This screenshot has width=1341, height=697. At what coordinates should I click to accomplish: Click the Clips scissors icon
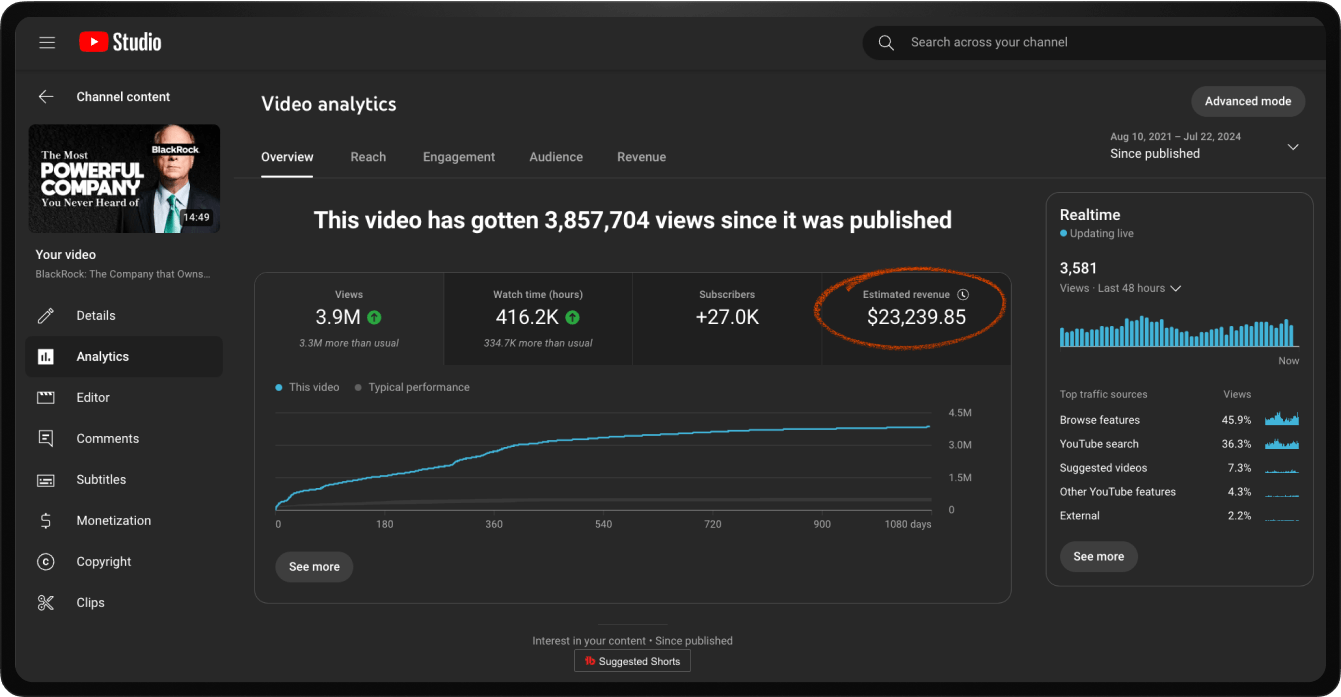pos(46,603)
